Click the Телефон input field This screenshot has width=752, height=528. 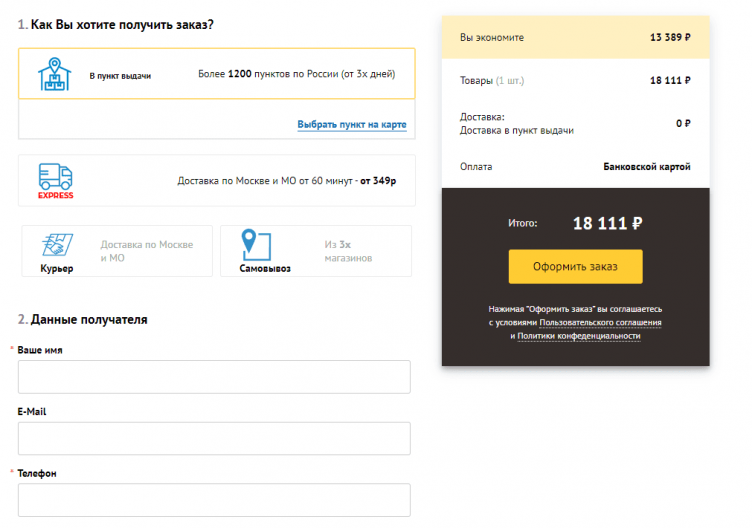point(214,500)
